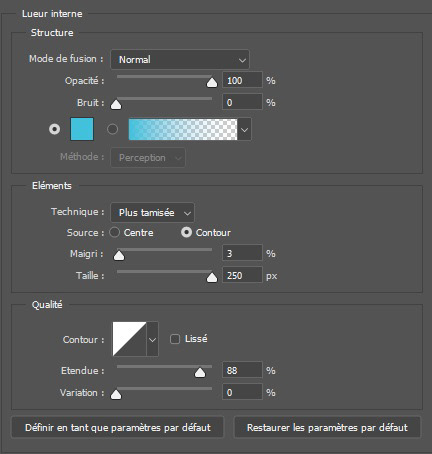Select Contour as glow source

[x=186, y=232]
